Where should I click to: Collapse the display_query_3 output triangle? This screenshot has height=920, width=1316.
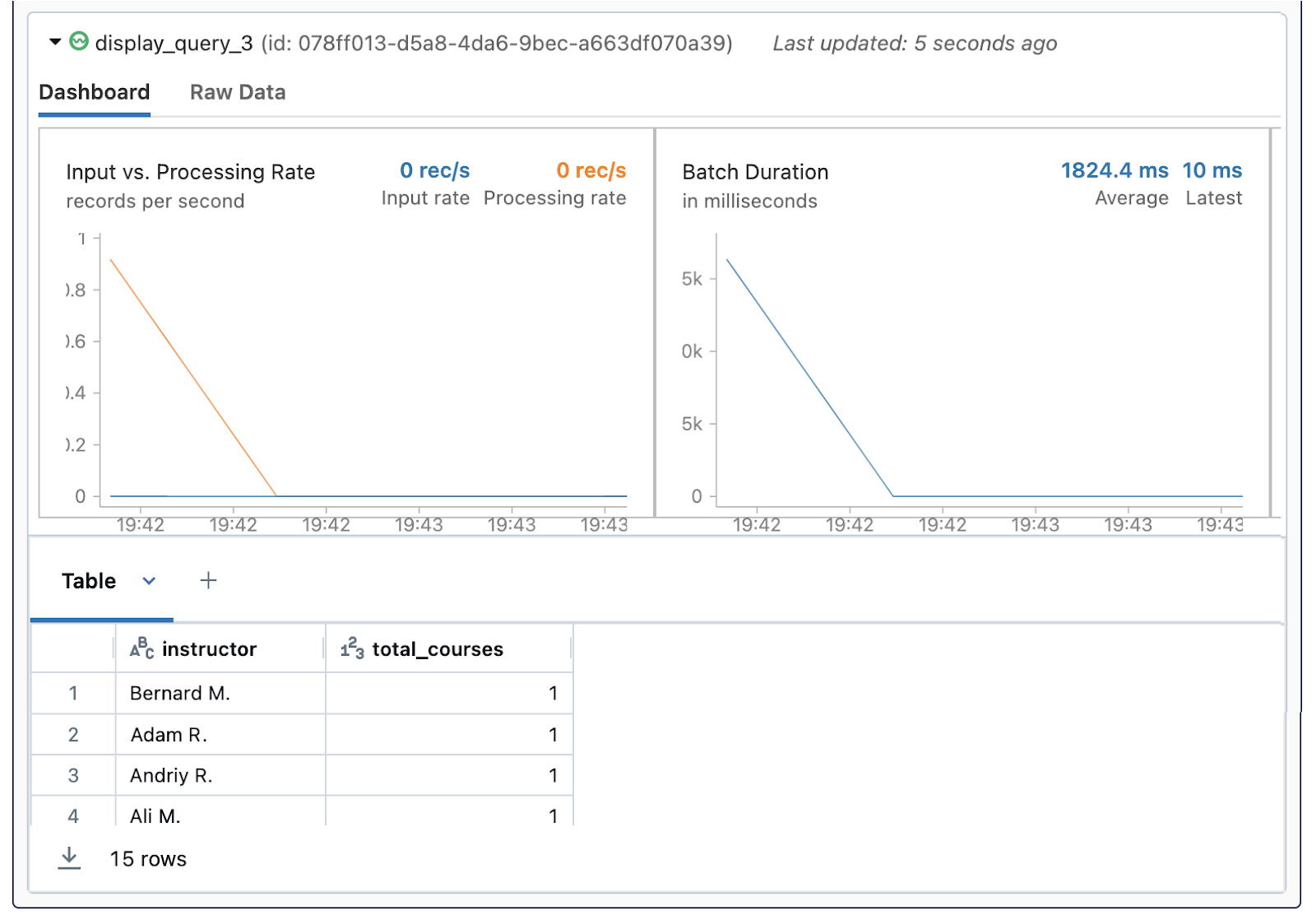pyautogui.click(x=55, y=41)
